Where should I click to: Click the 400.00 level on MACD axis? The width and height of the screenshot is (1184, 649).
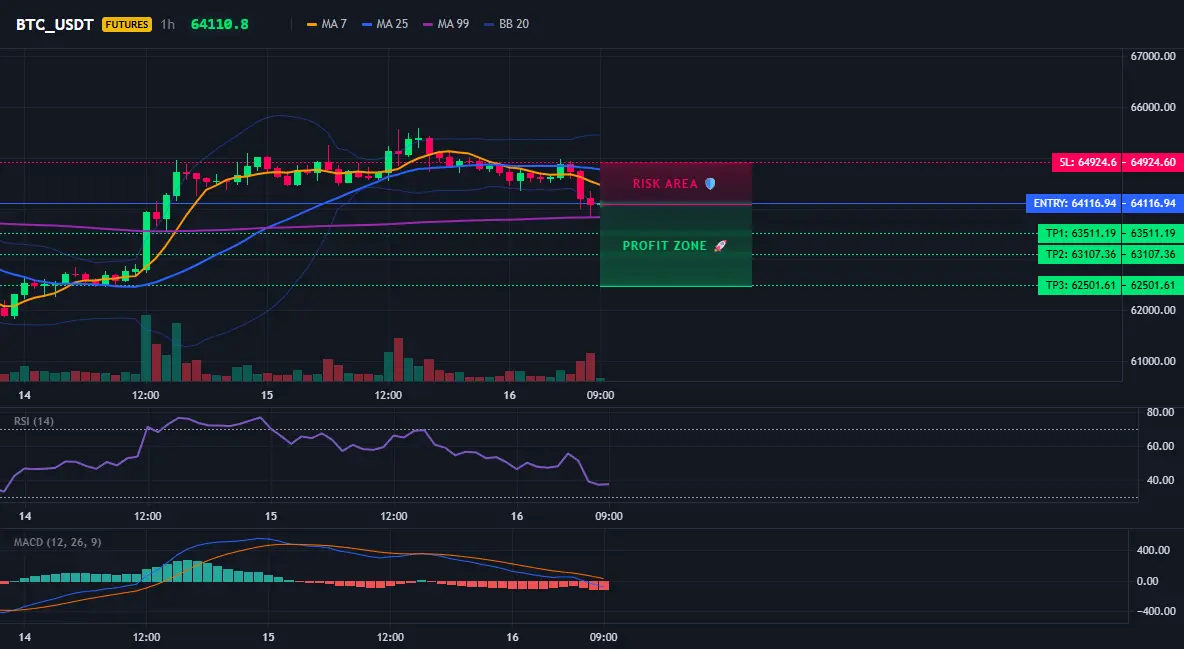[1153, 551]
